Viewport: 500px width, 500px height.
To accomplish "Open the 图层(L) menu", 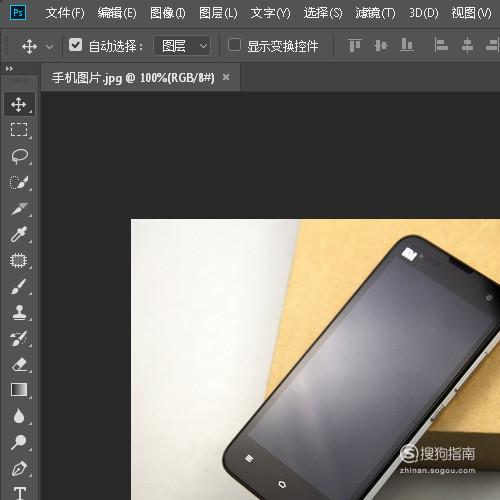I will point(218,13).
